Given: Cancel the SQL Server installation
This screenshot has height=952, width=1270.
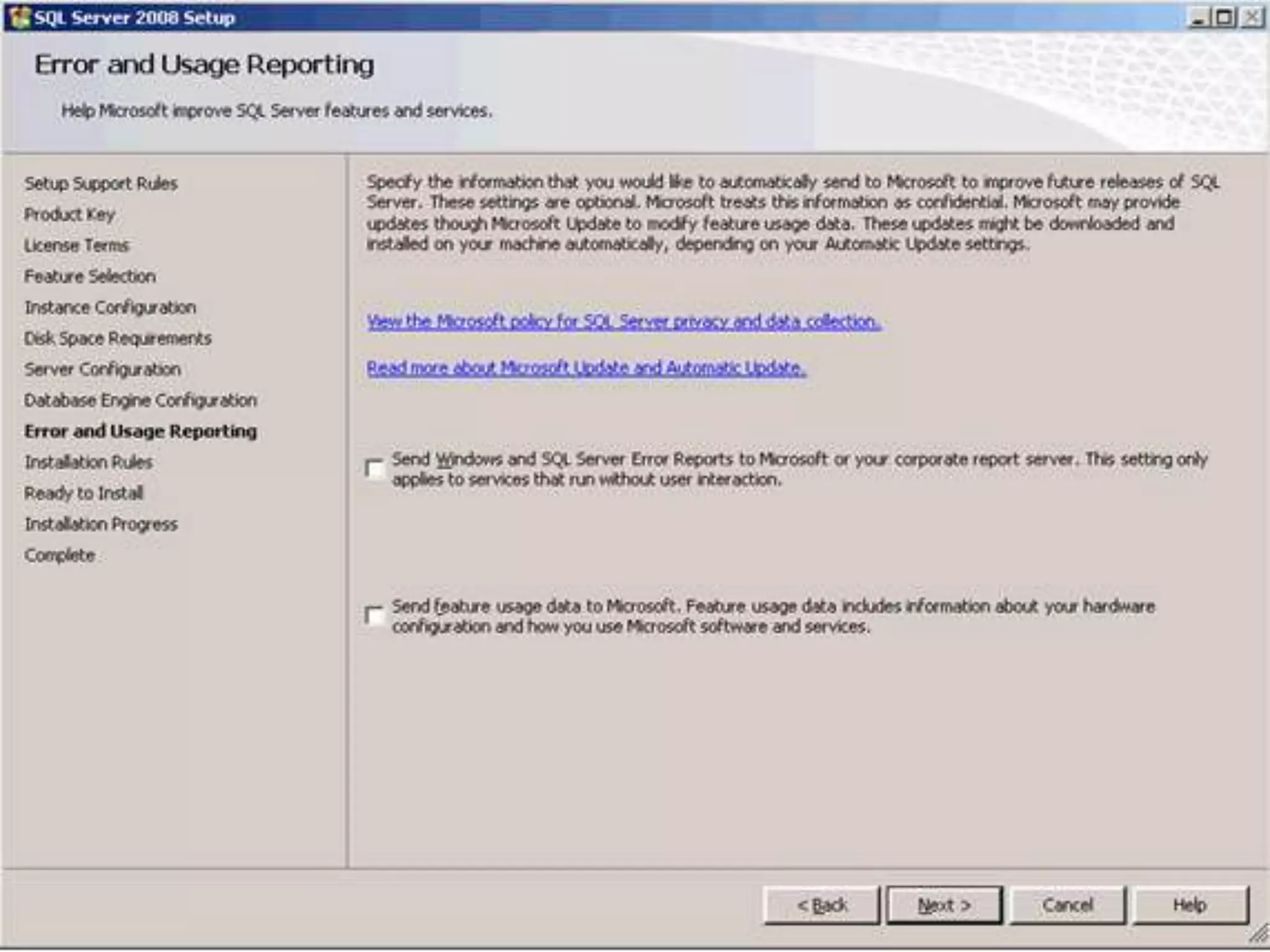Looking at the screenshot, I should (x=1067, y=906).
